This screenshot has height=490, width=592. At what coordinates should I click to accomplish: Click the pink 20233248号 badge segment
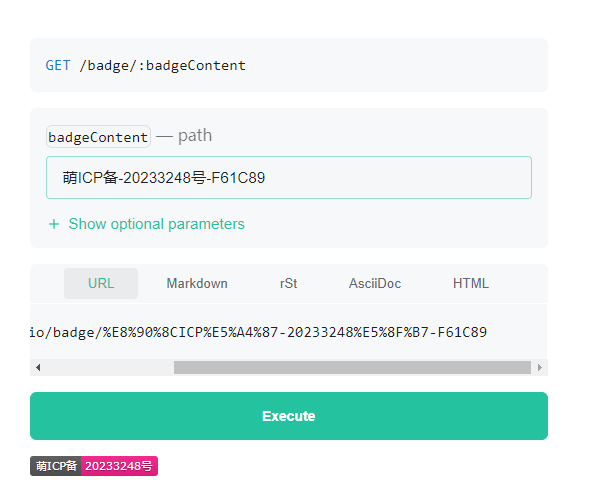pyautogui.click(x=119, y=466)
